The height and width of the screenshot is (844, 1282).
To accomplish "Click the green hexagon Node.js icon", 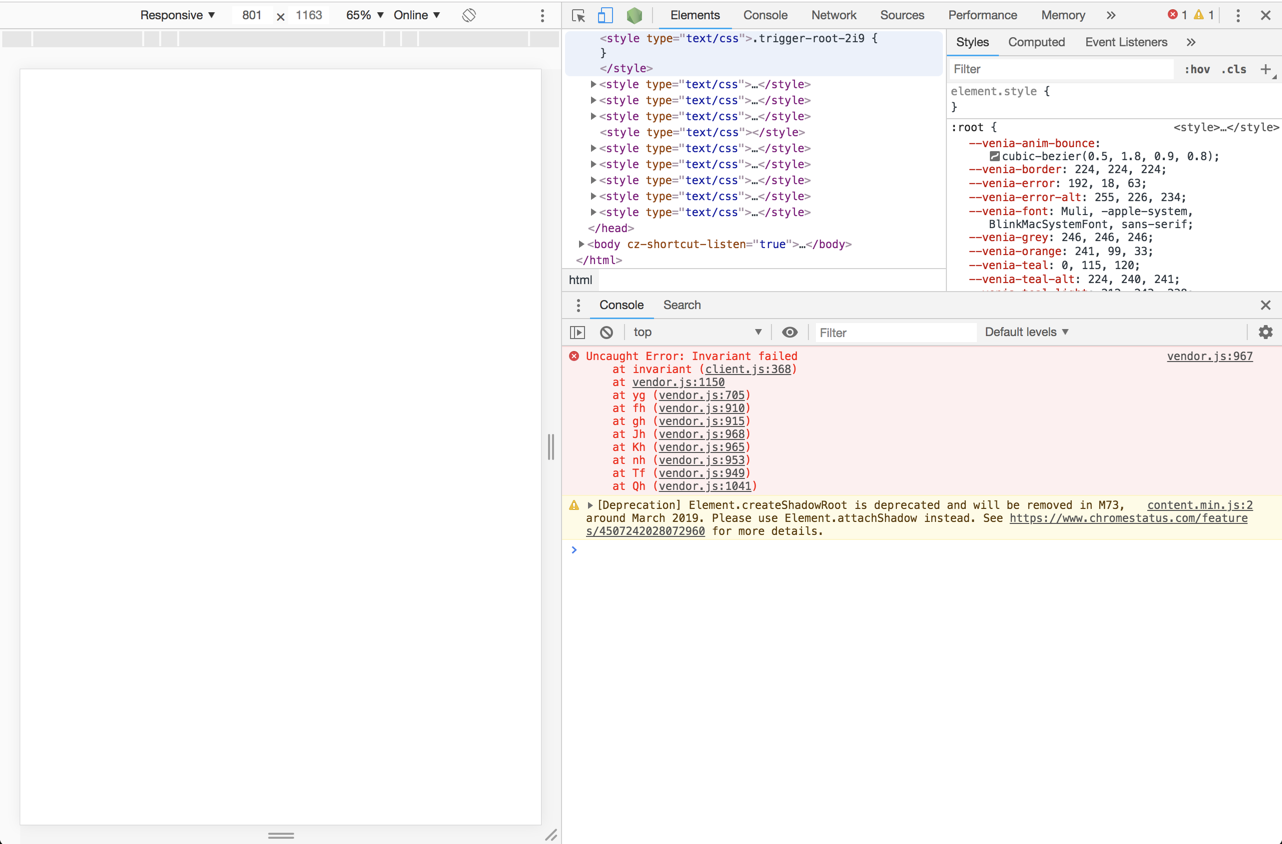I will click(x=634, y=15).
